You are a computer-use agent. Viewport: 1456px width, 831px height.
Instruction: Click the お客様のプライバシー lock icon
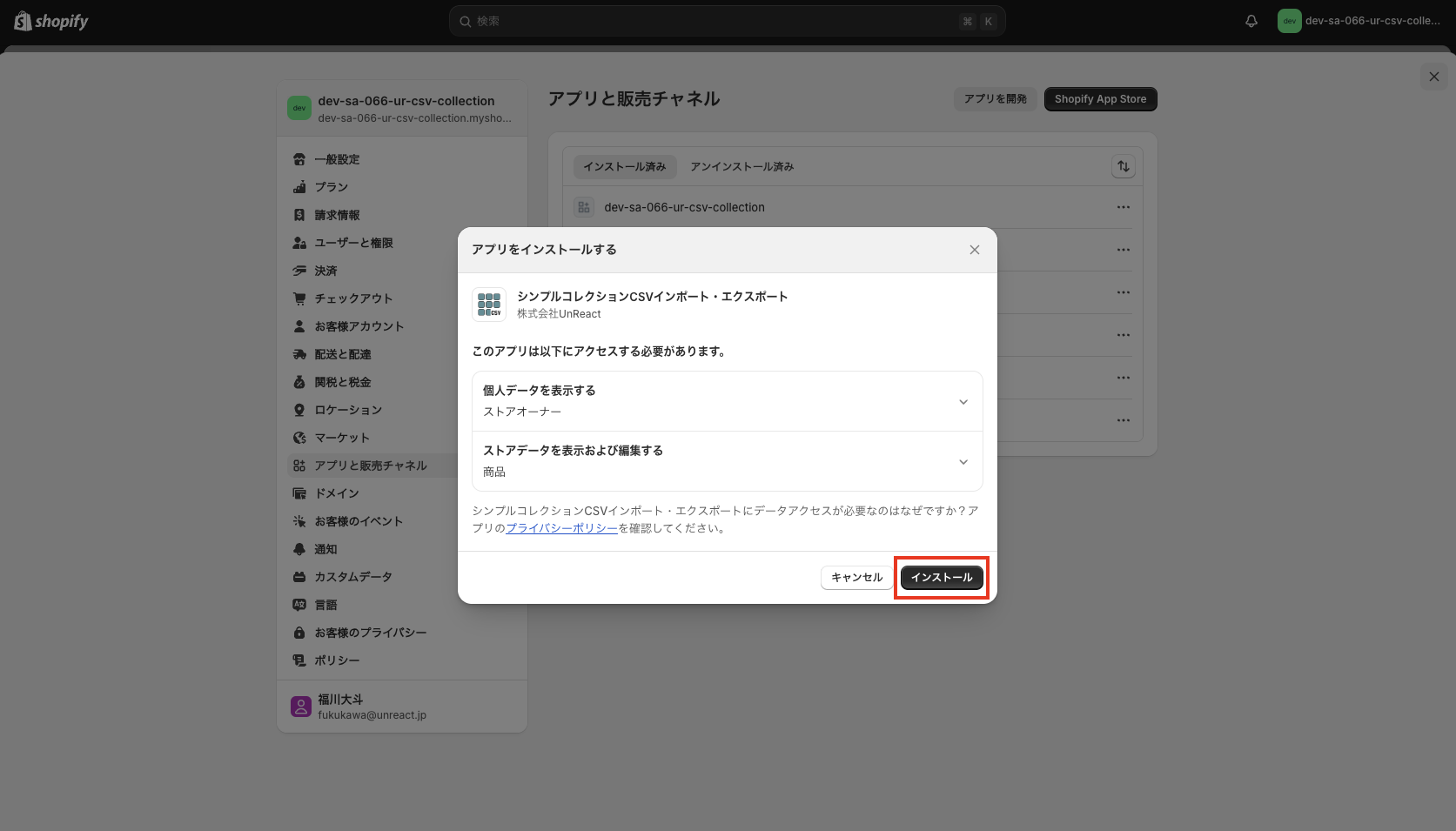point(299,633)
